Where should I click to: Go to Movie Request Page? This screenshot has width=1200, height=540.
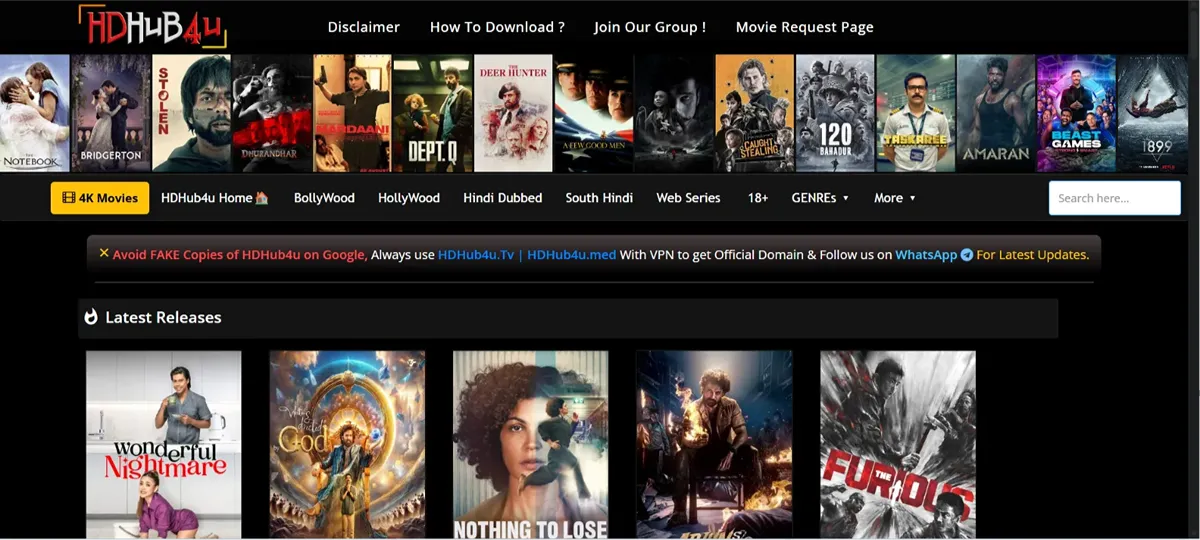point(805,27)
